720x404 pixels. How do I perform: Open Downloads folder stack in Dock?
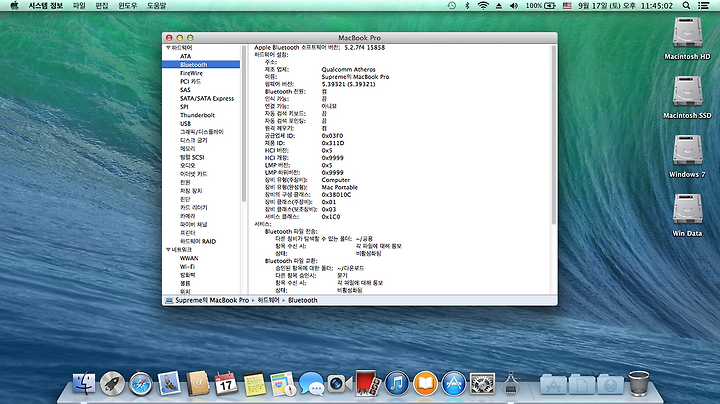(610, 385)
